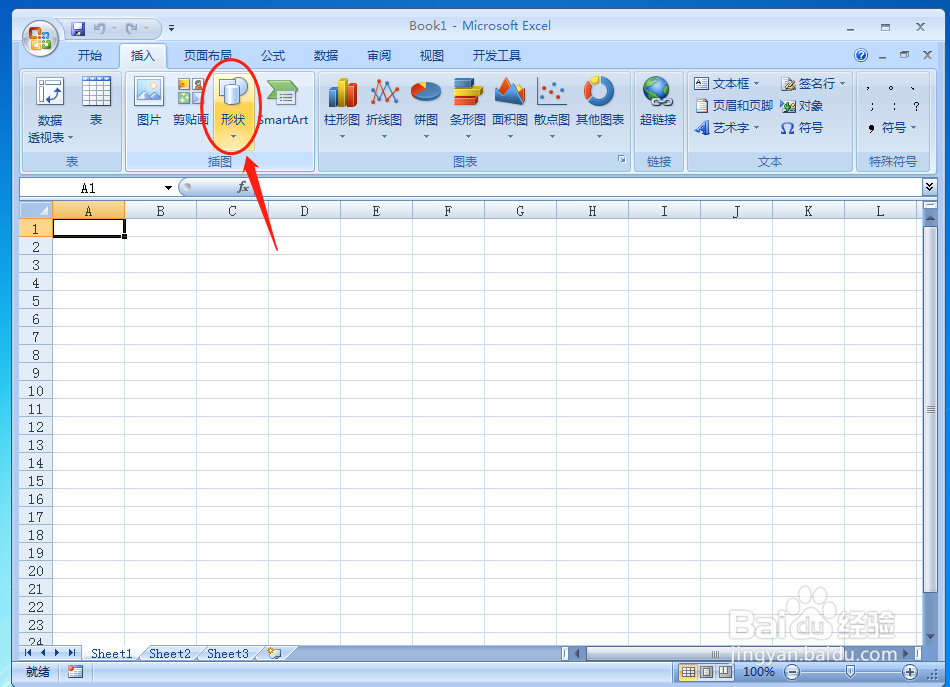Open the Shapes (形状) gallery
950x687 pixels.
click(x=233, y=109)
